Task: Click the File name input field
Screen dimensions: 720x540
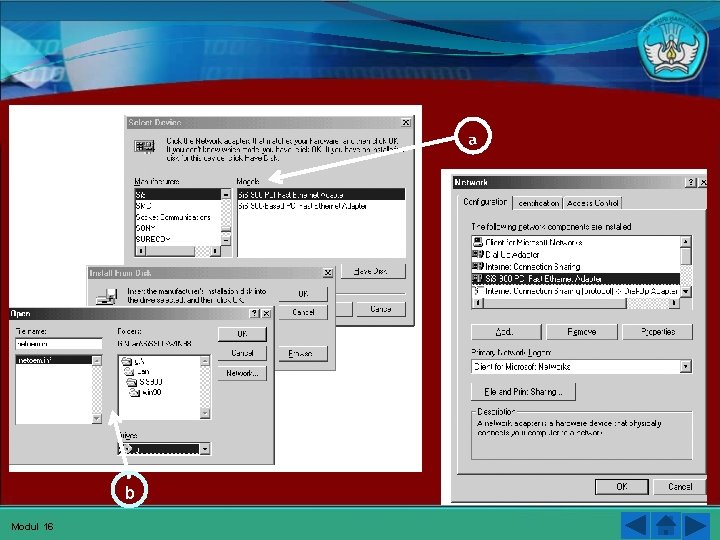Action: click(59, 343)
